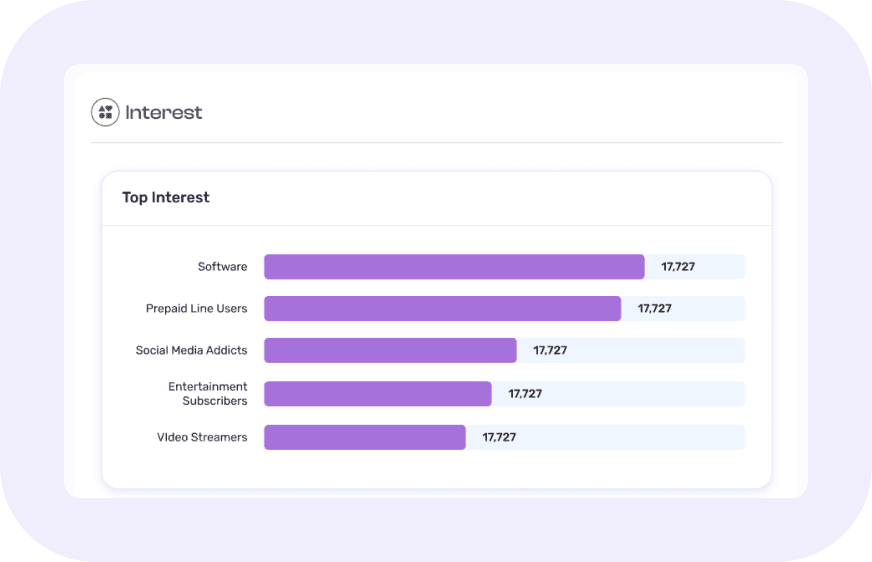Viewport: 872px width, 562px height.
Task: Click the Social Media Addicts bar
Action: click(390, 350)
